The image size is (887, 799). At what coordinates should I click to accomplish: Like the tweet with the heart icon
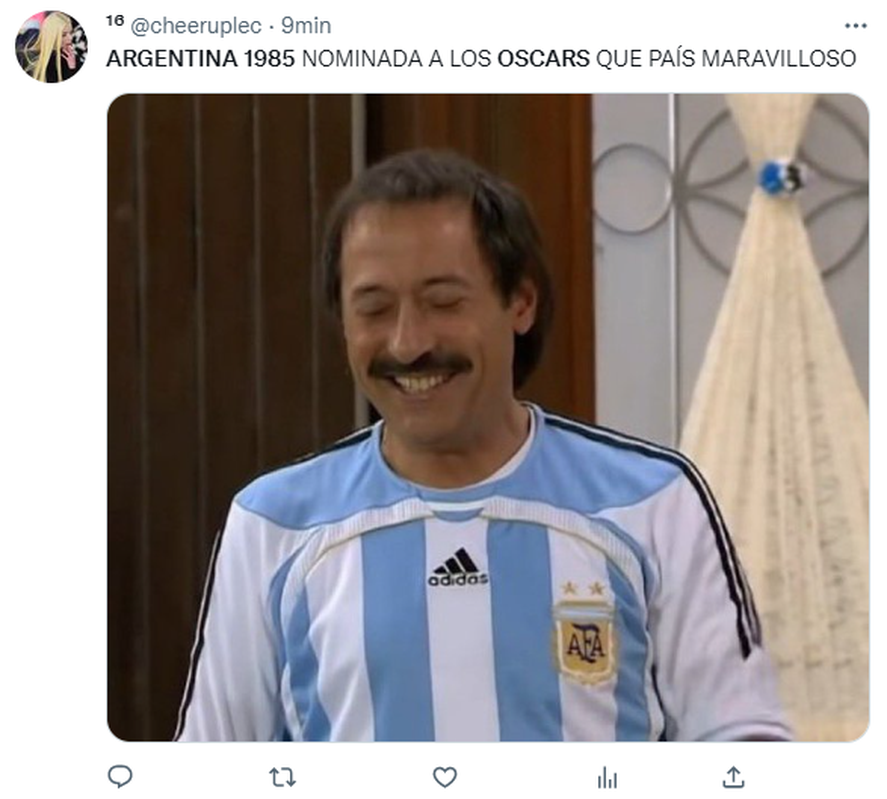point(445,777)
